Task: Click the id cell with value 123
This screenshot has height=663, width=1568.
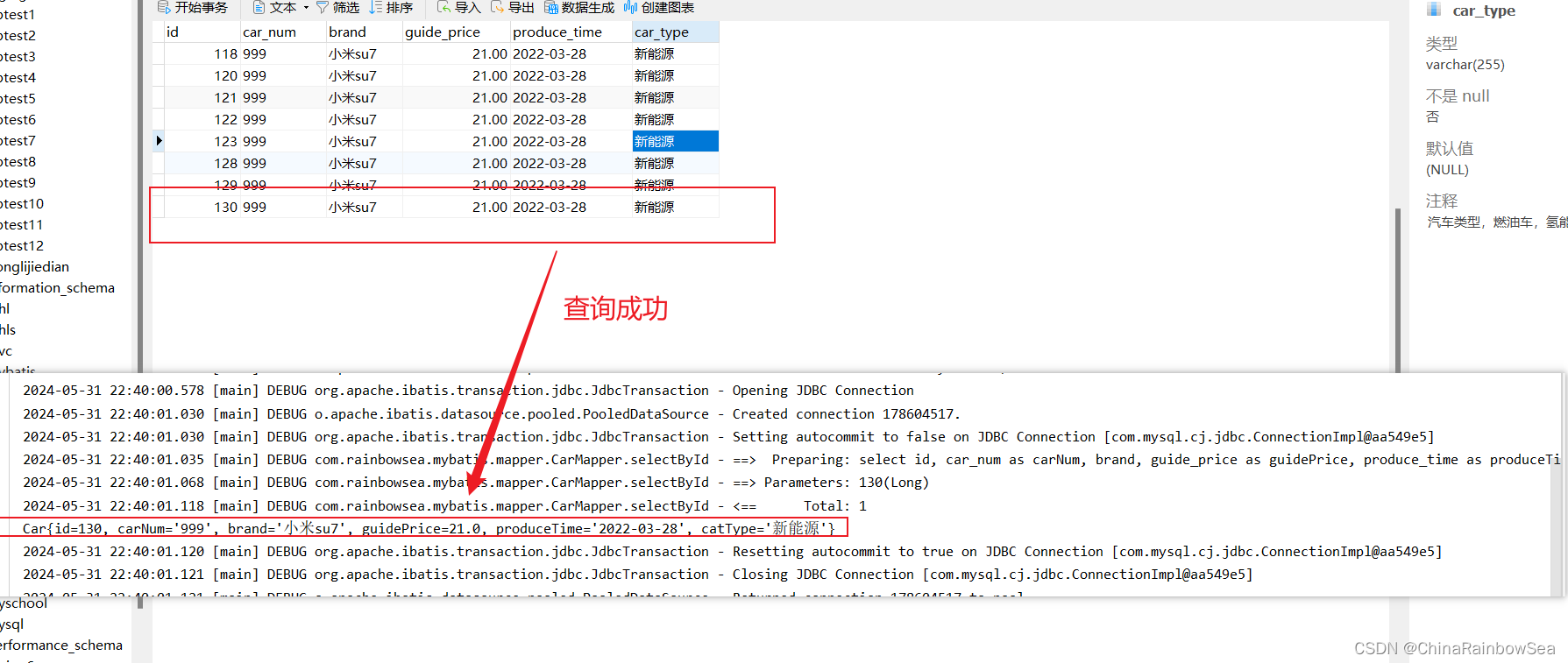Action: (202, 142)
